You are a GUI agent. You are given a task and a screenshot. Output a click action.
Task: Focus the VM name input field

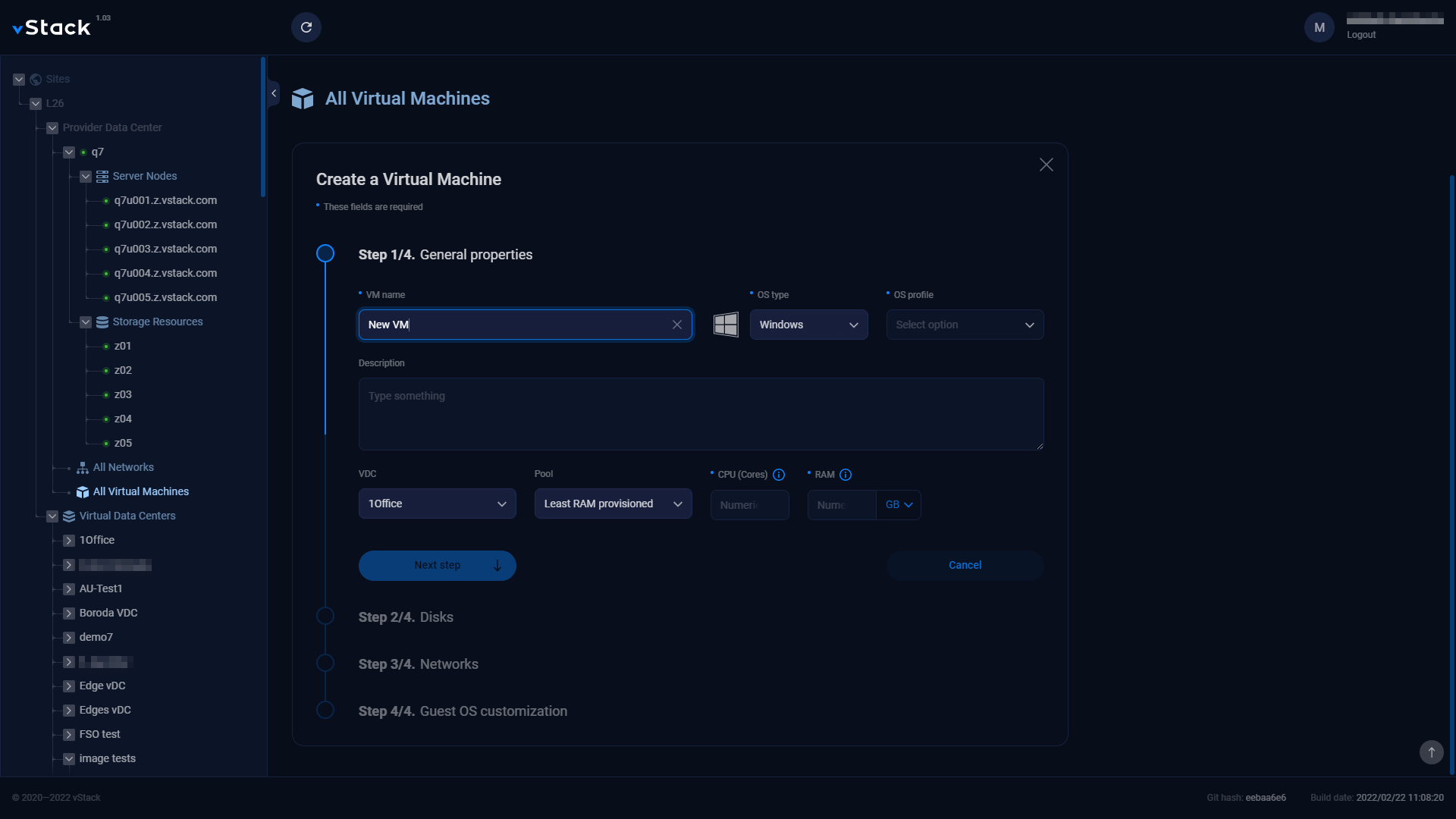pyautogui.click(x=525, y=325)
